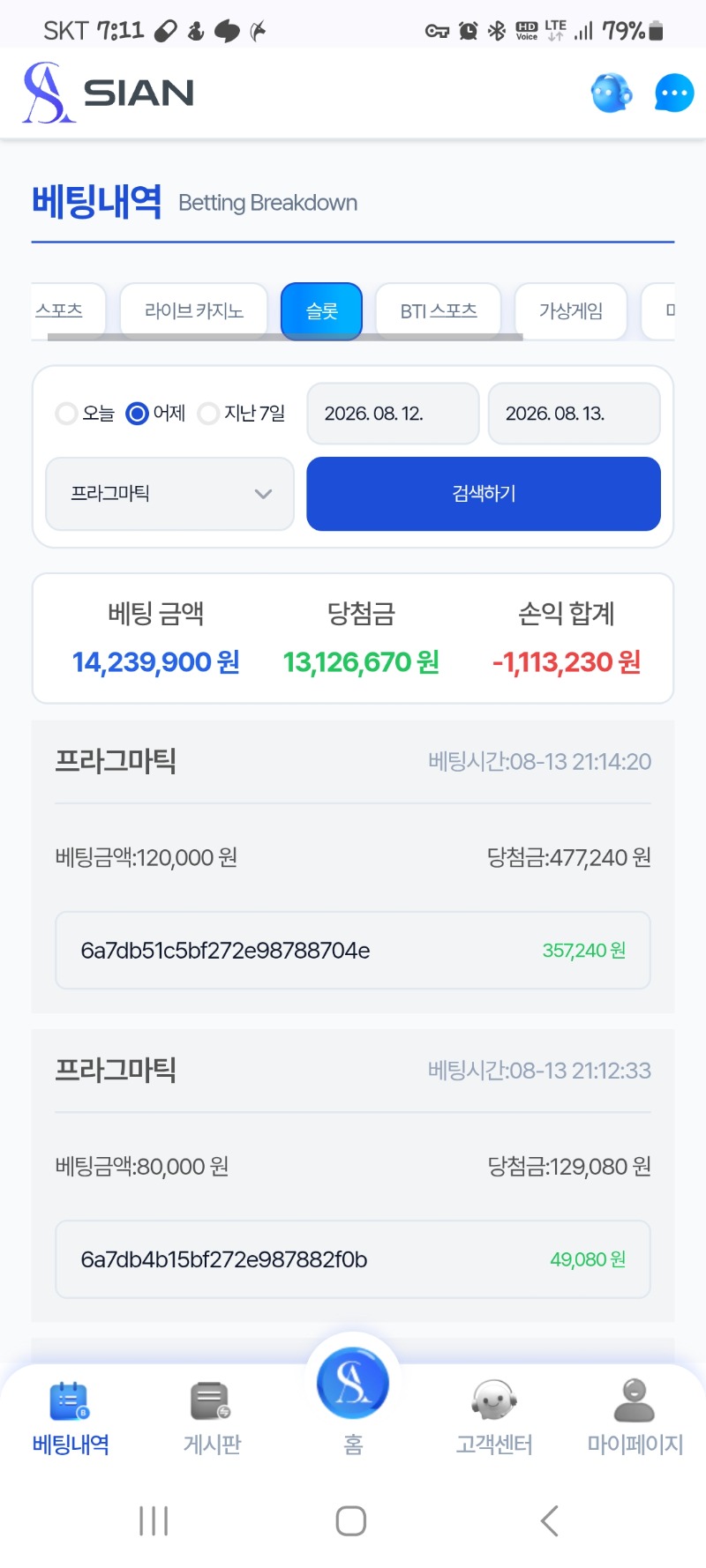Image resolution: width=706 pixels, height=1568 pixels.
Task: Tap the 베팅내역 calendar icon in the bottom bar
Action: click(x=71, y=1401)
